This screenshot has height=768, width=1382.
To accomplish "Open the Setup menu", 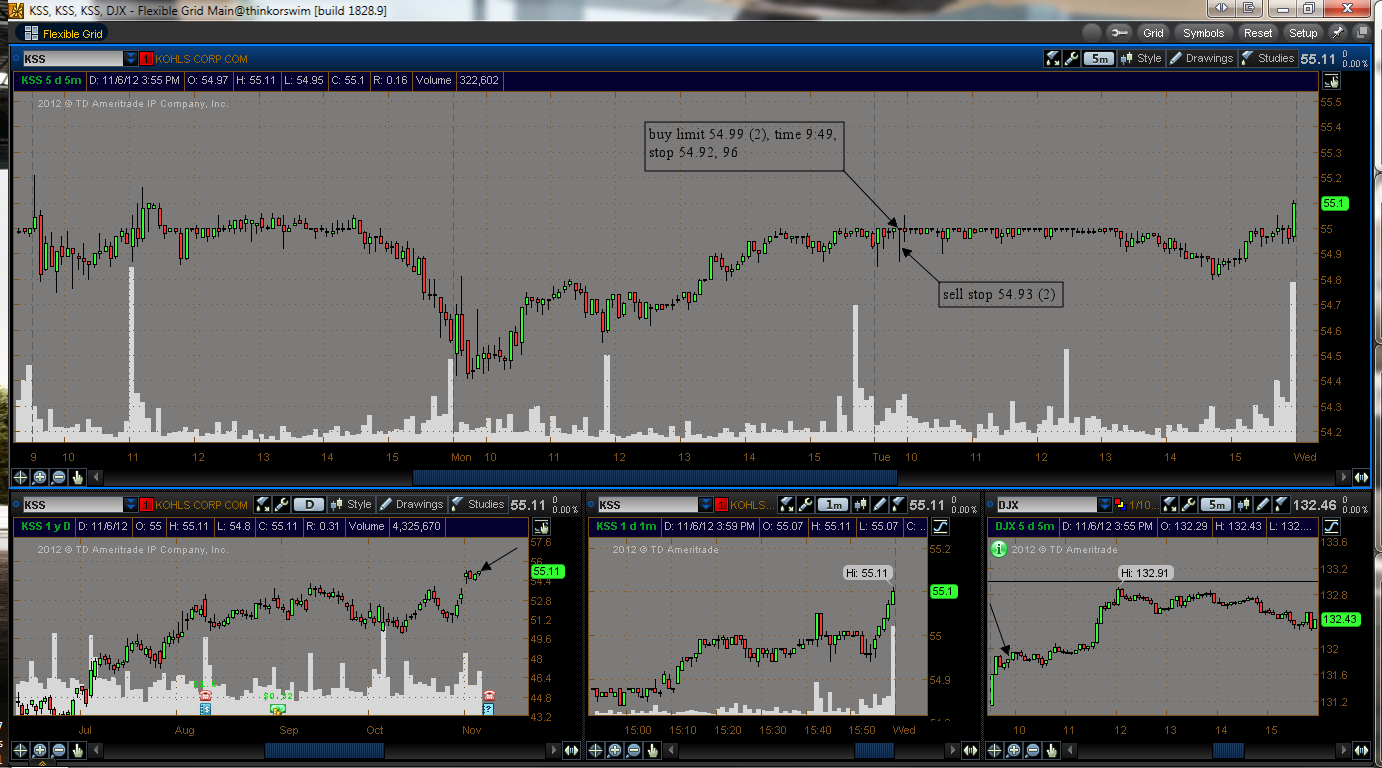I will tap(1303, 33).
